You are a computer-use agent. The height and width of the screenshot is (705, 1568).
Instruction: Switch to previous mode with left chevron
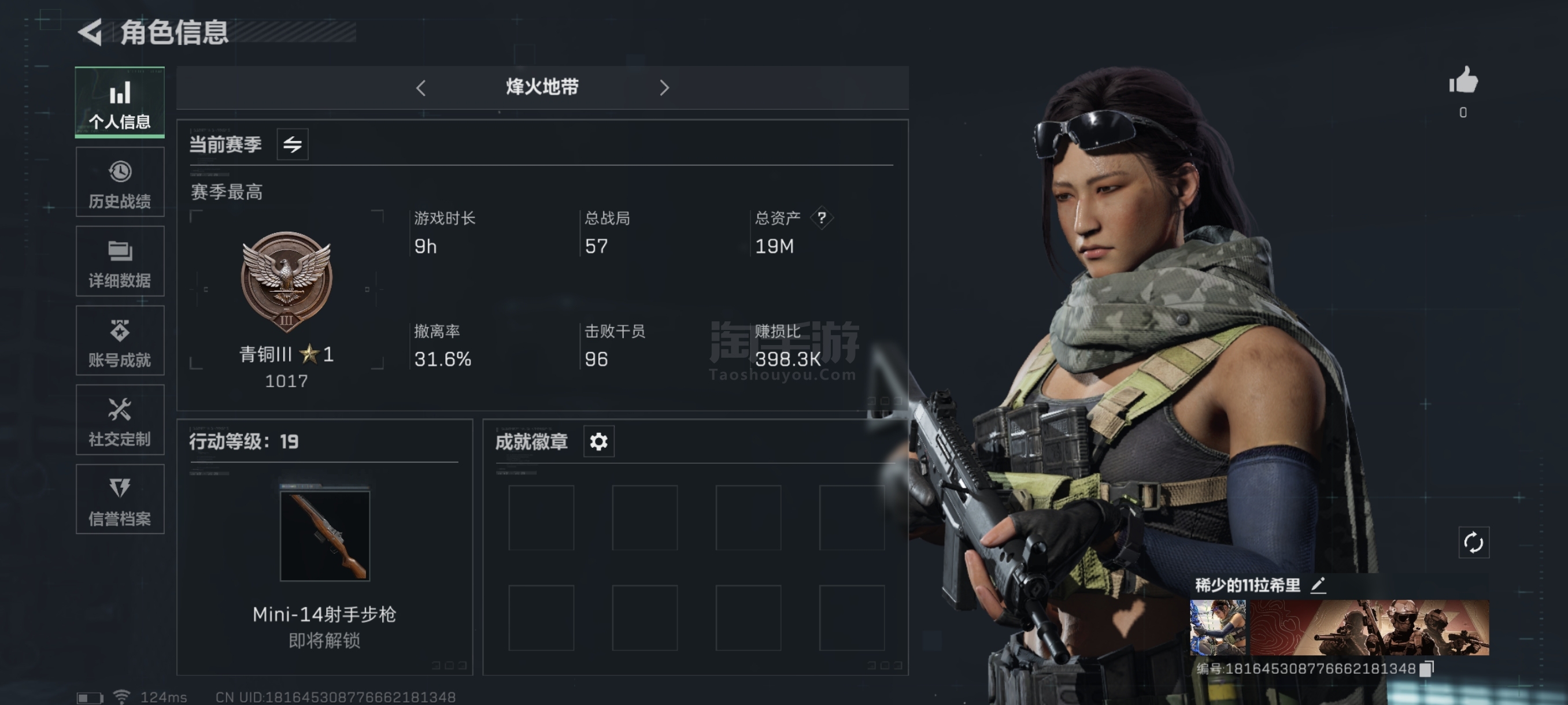[420, 88]
